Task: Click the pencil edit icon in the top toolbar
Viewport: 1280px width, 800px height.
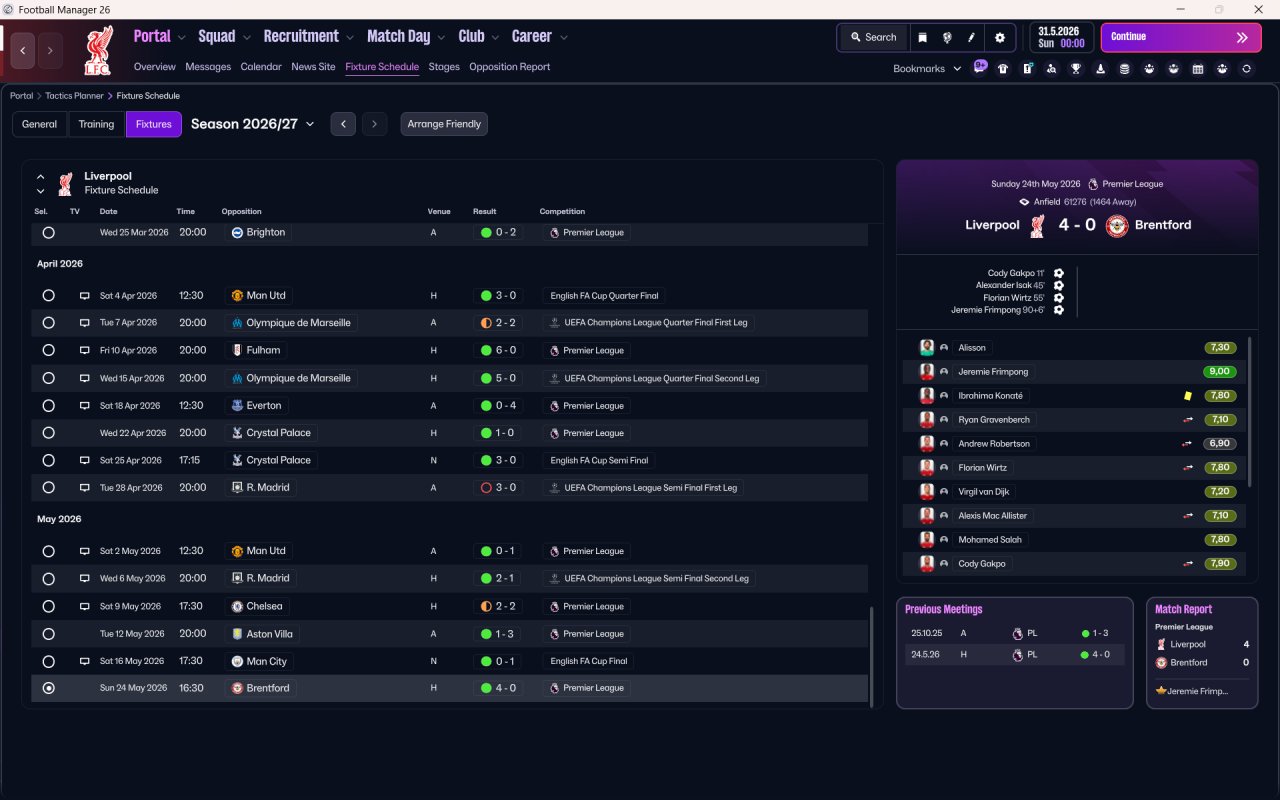Action: coord(971,37)
